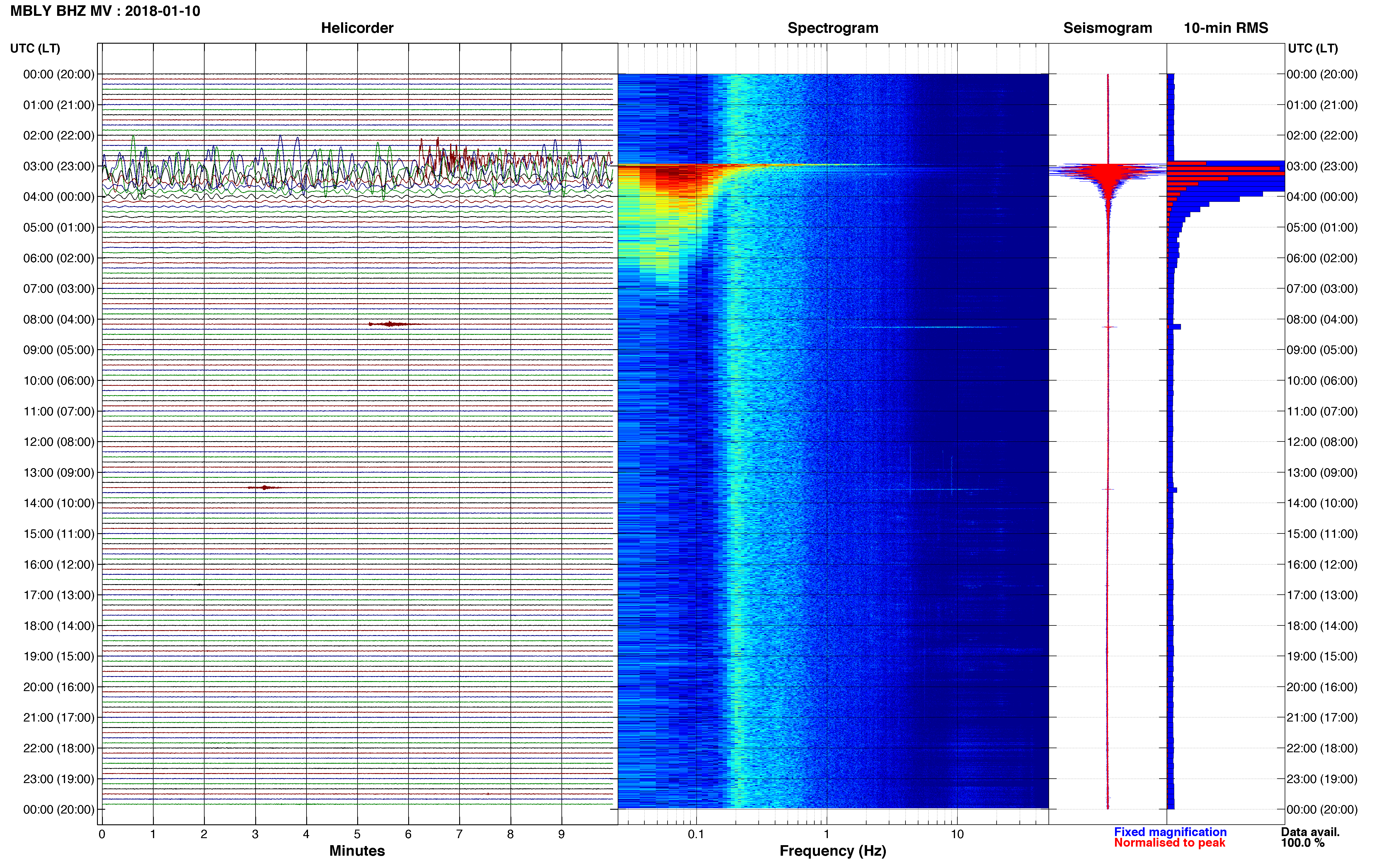Screen dimensions: 1389x868
Task: Click the 'Fixed magnification' legend text
Action: coord(1170,832)
